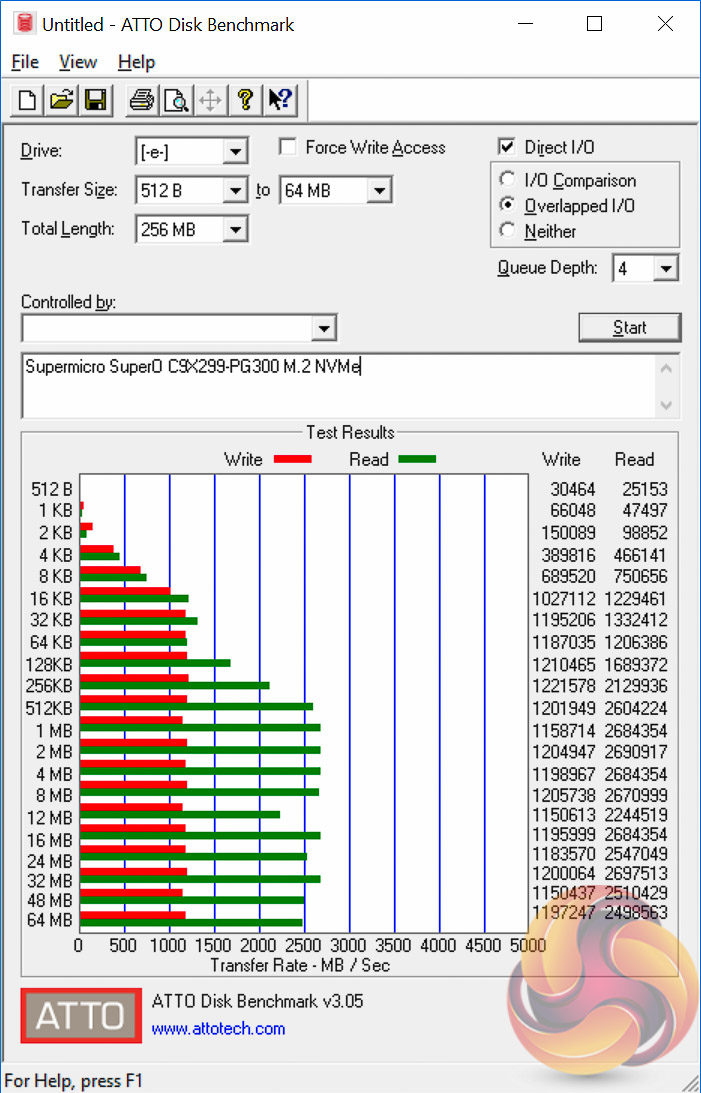Image resolution: width=701 pixels, height=1093 pixels.
Task: Activate context help arrow-question icon
Action: click(x=280, y=100)
